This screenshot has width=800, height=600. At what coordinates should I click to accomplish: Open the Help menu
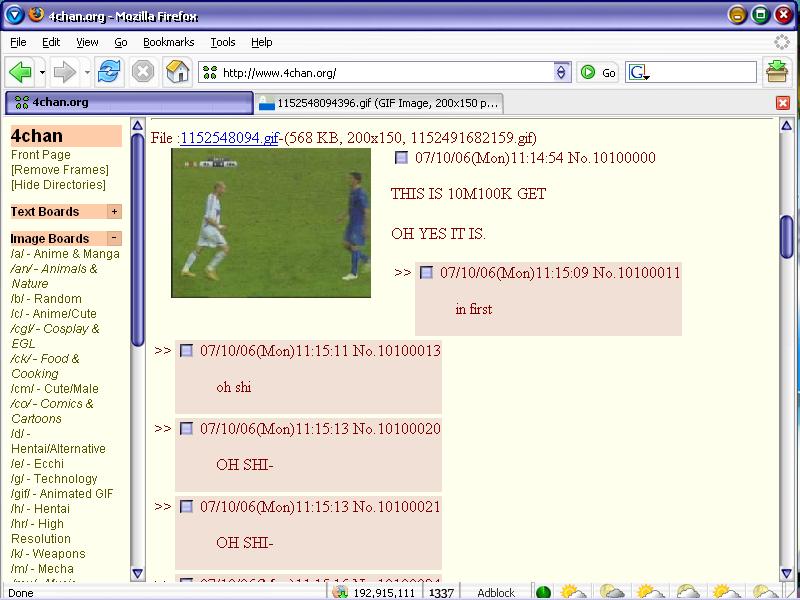(x=262, y=42)
